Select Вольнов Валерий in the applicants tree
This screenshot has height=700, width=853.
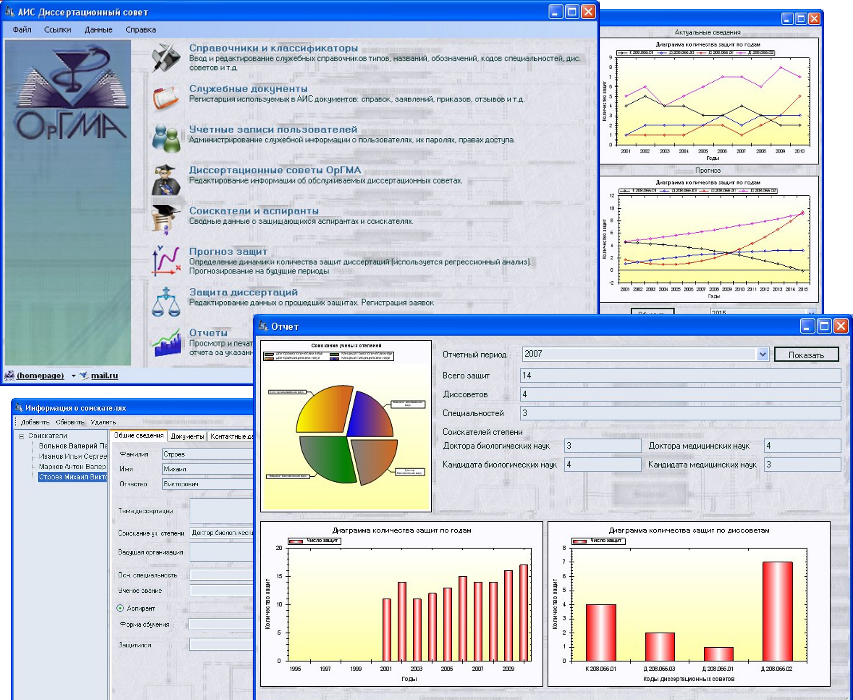72,446
